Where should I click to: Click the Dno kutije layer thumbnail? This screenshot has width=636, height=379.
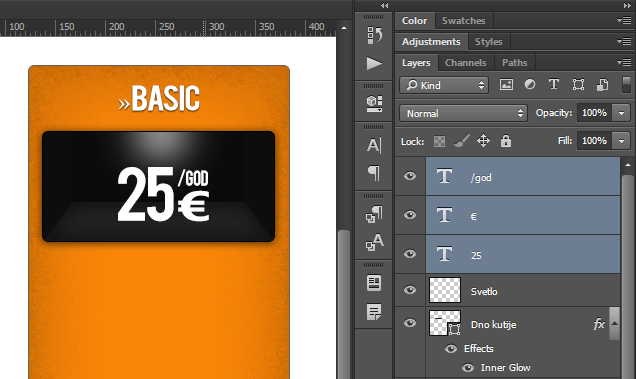click(445, 323)
